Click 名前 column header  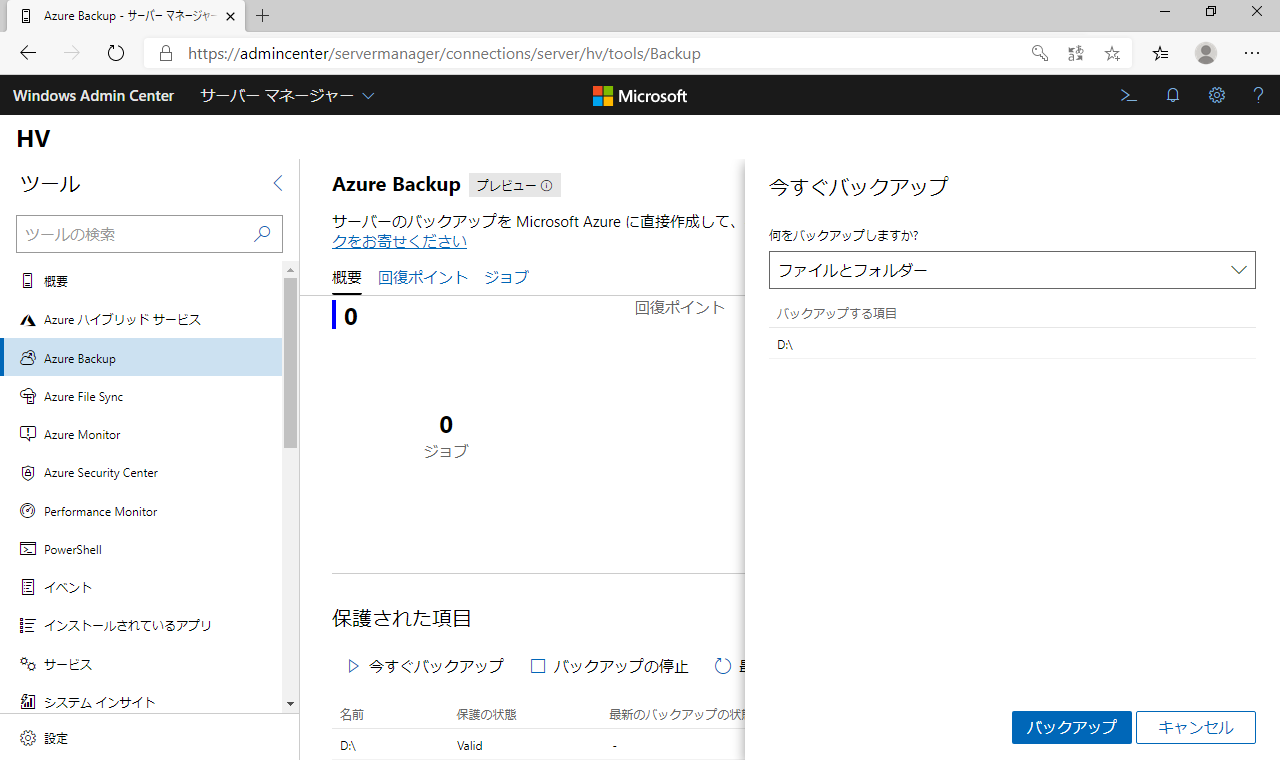(352, 714)
